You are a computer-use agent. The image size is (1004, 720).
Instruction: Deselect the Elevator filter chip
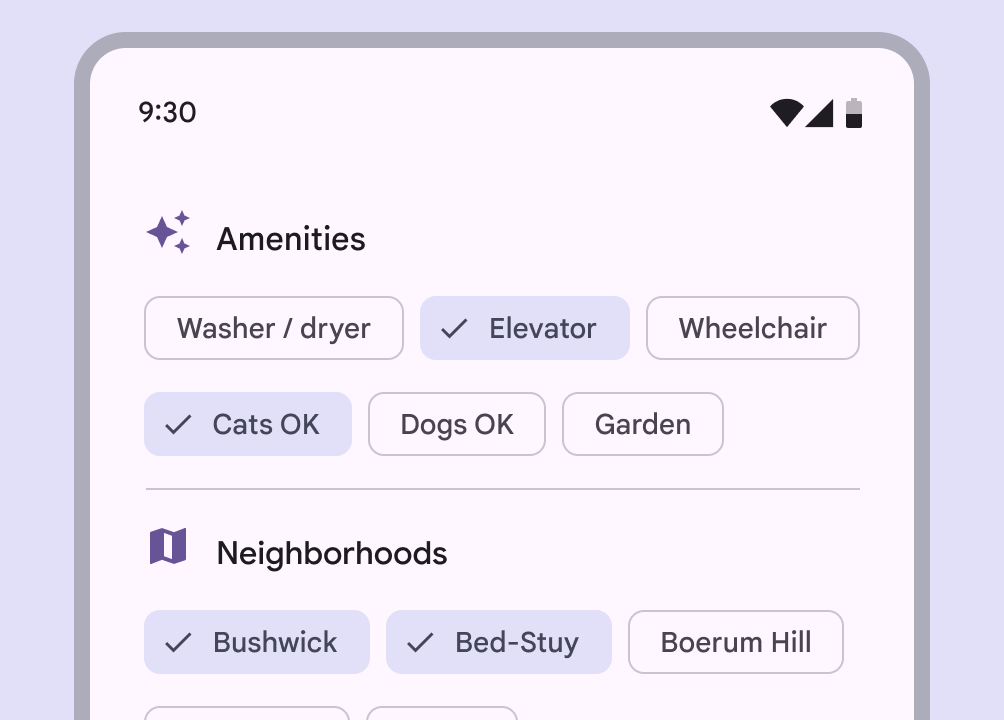525,328
